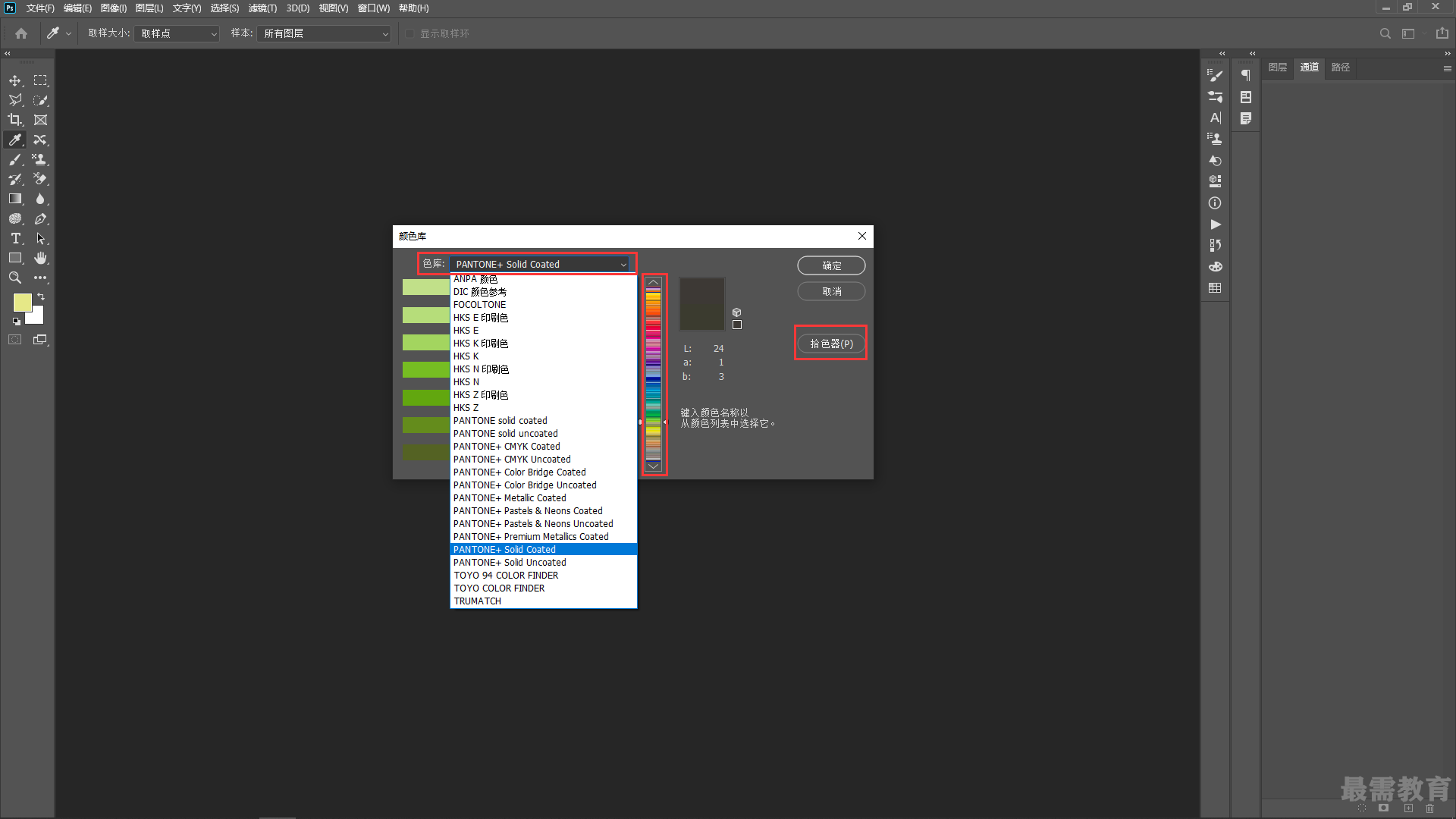Choose PANTONE+ Metallic Coated
The height and width of the screenshot is (819, 1456).
(x=543, y=498)
